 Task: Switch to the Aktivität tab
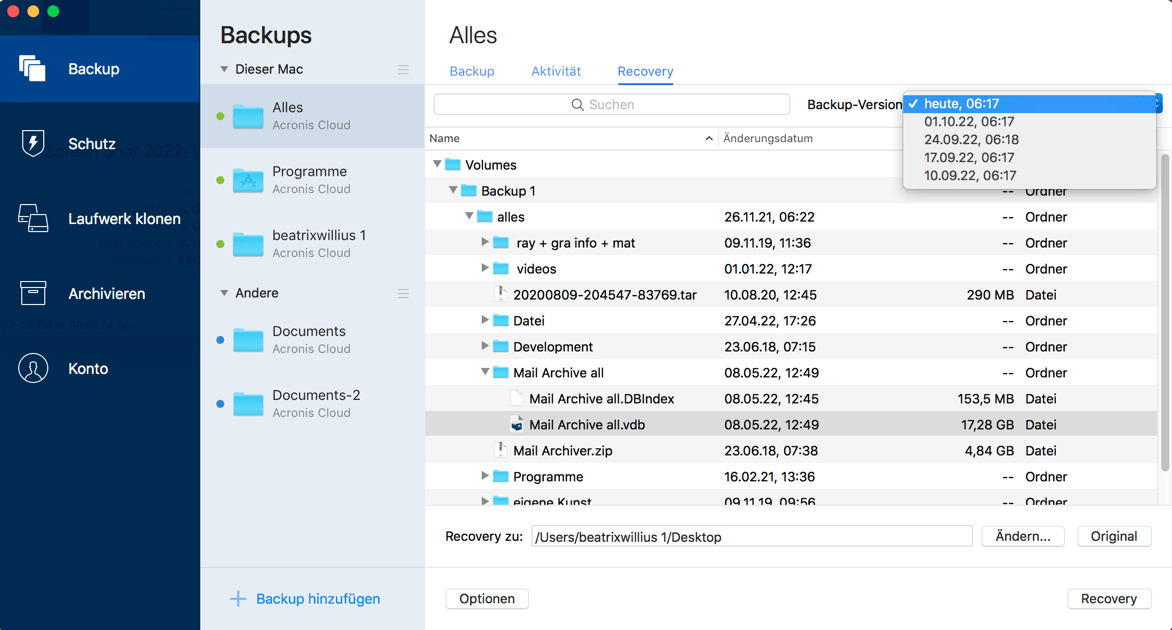point(556,72)
